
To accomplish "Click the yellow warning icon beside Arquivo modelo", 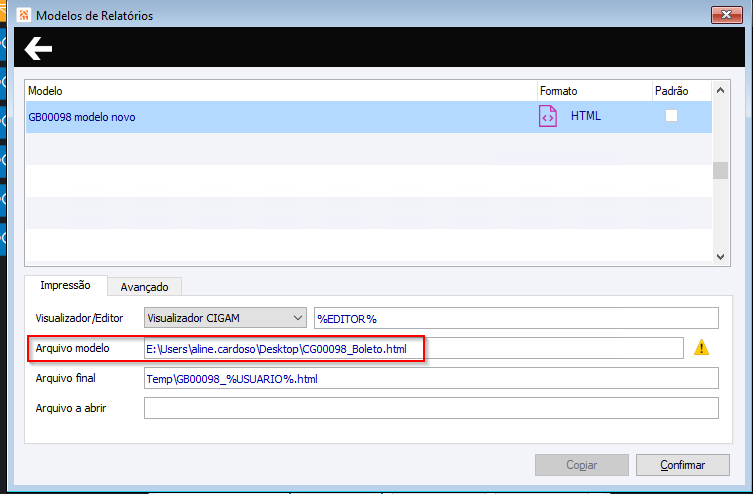I will 701,347.
